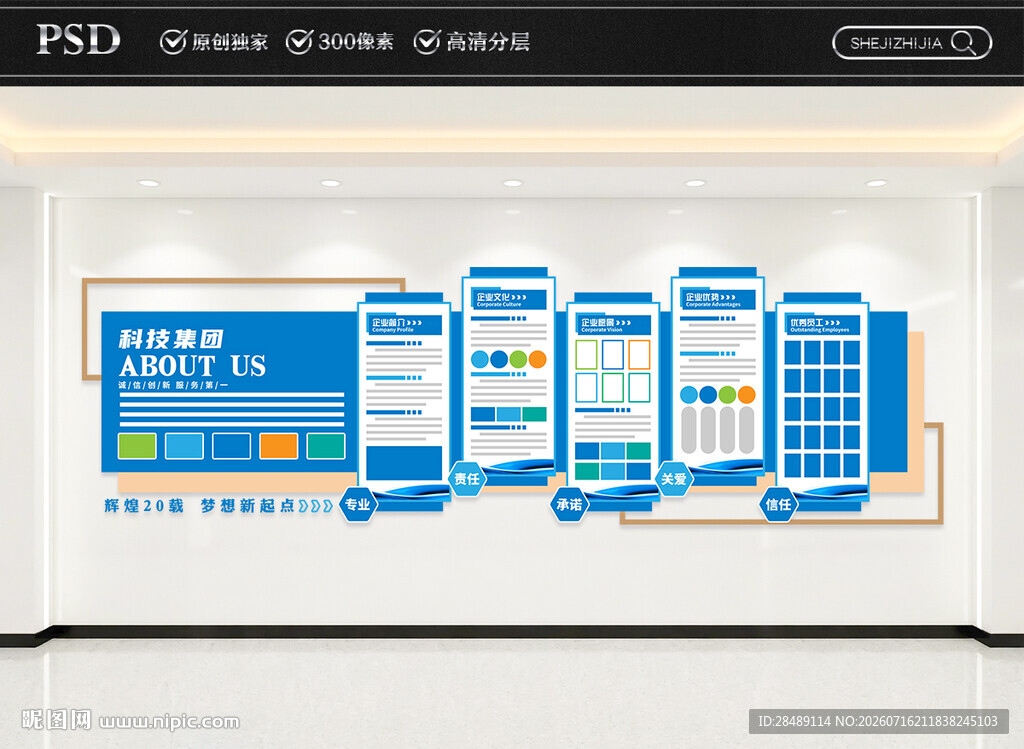The width and height of the screenshot is (1024, 749).
Task: Click the PSD logo in header
Action: click(78, 40)
